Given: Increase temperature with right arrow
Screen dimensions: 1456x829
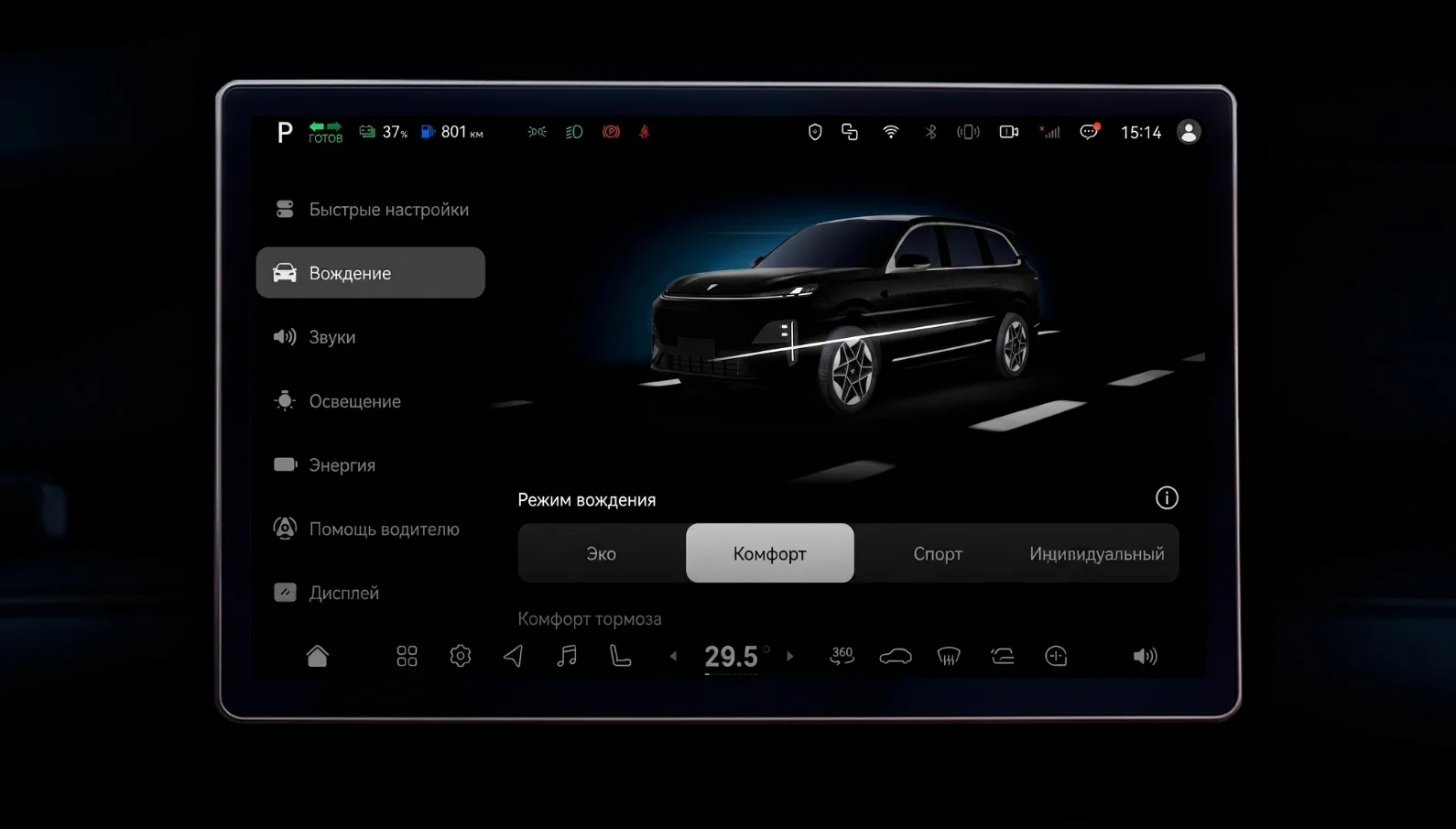Looking at the screenshot, I should pyautogui.click(x=790, y=656).
